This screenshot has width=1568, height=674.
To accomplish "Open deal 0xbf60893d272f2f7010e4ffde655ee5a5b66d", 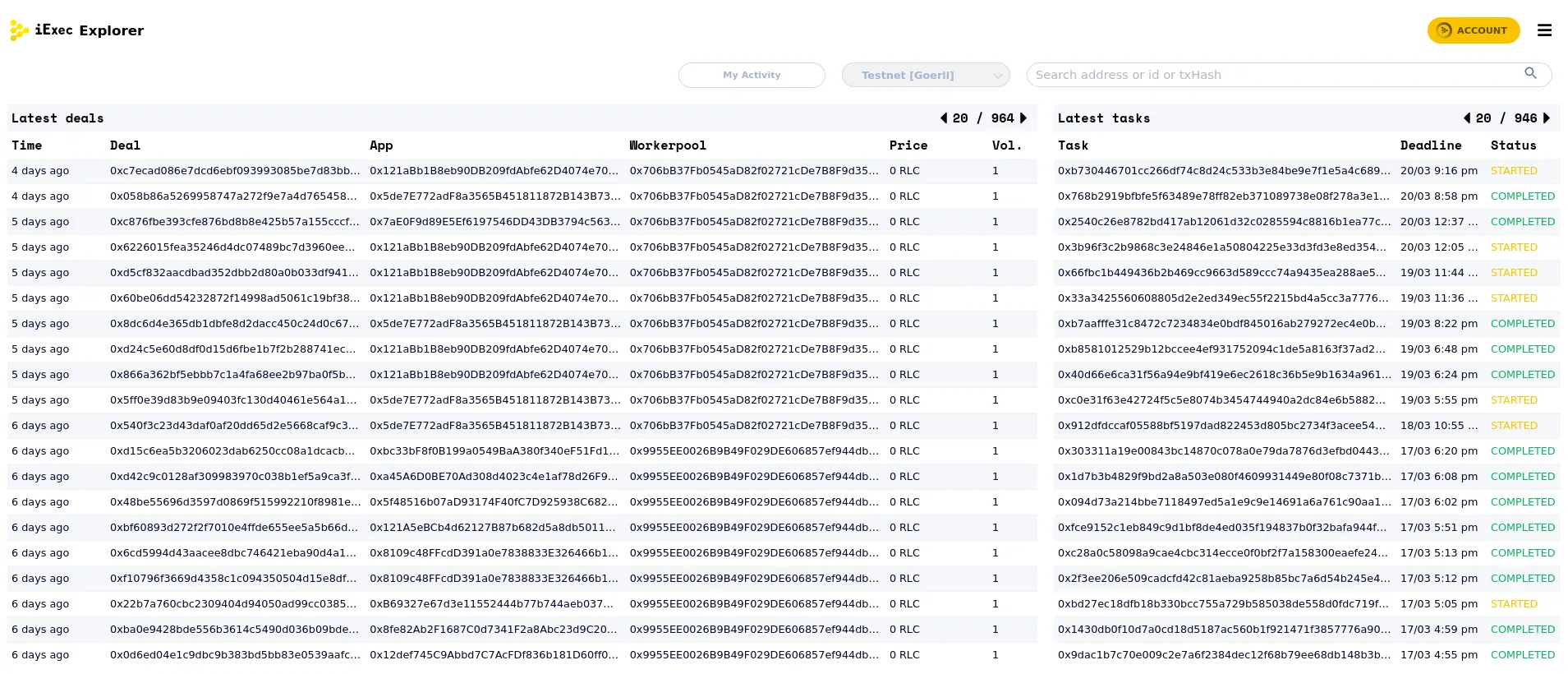I will [235, 528].
